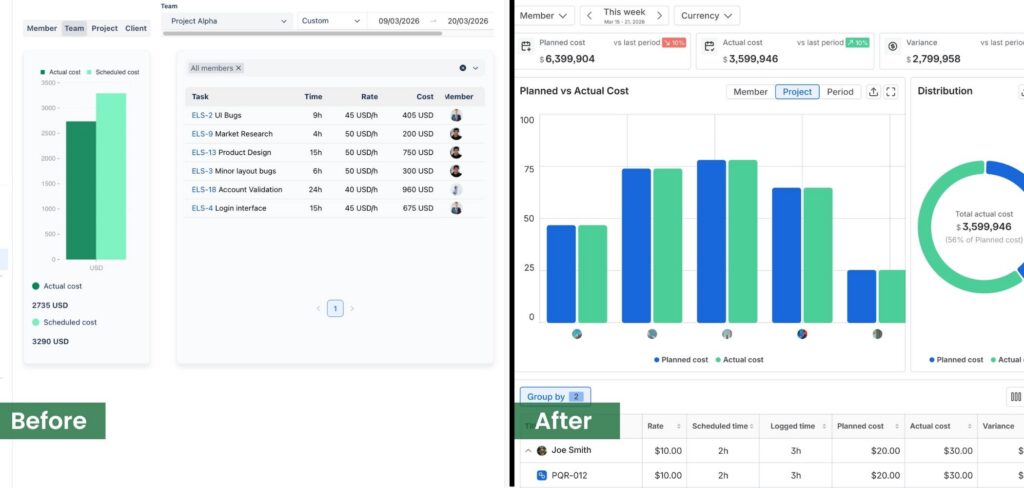Toggle Planned cost legend under Distribution donut
This screenshot has height=488, width=1024.
(x=955, y=360)
